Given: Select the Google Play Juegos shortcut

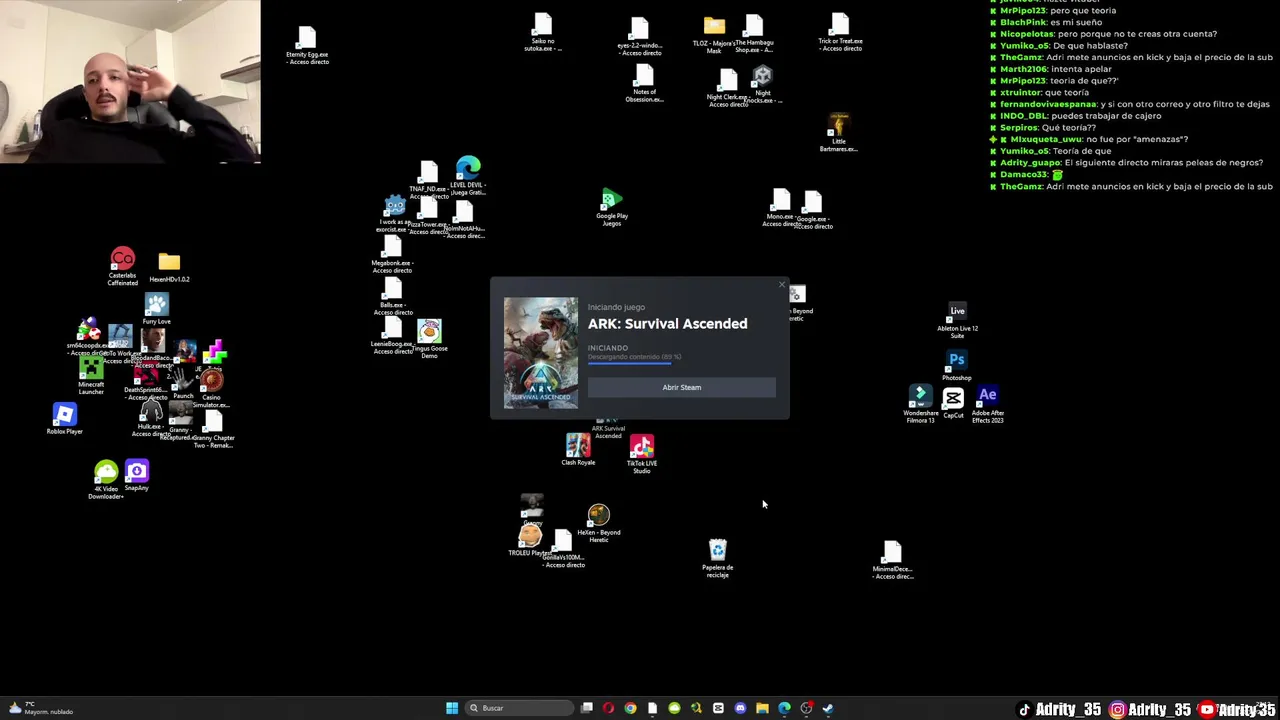Looking at the screenshot, I should tap(612, 208).
